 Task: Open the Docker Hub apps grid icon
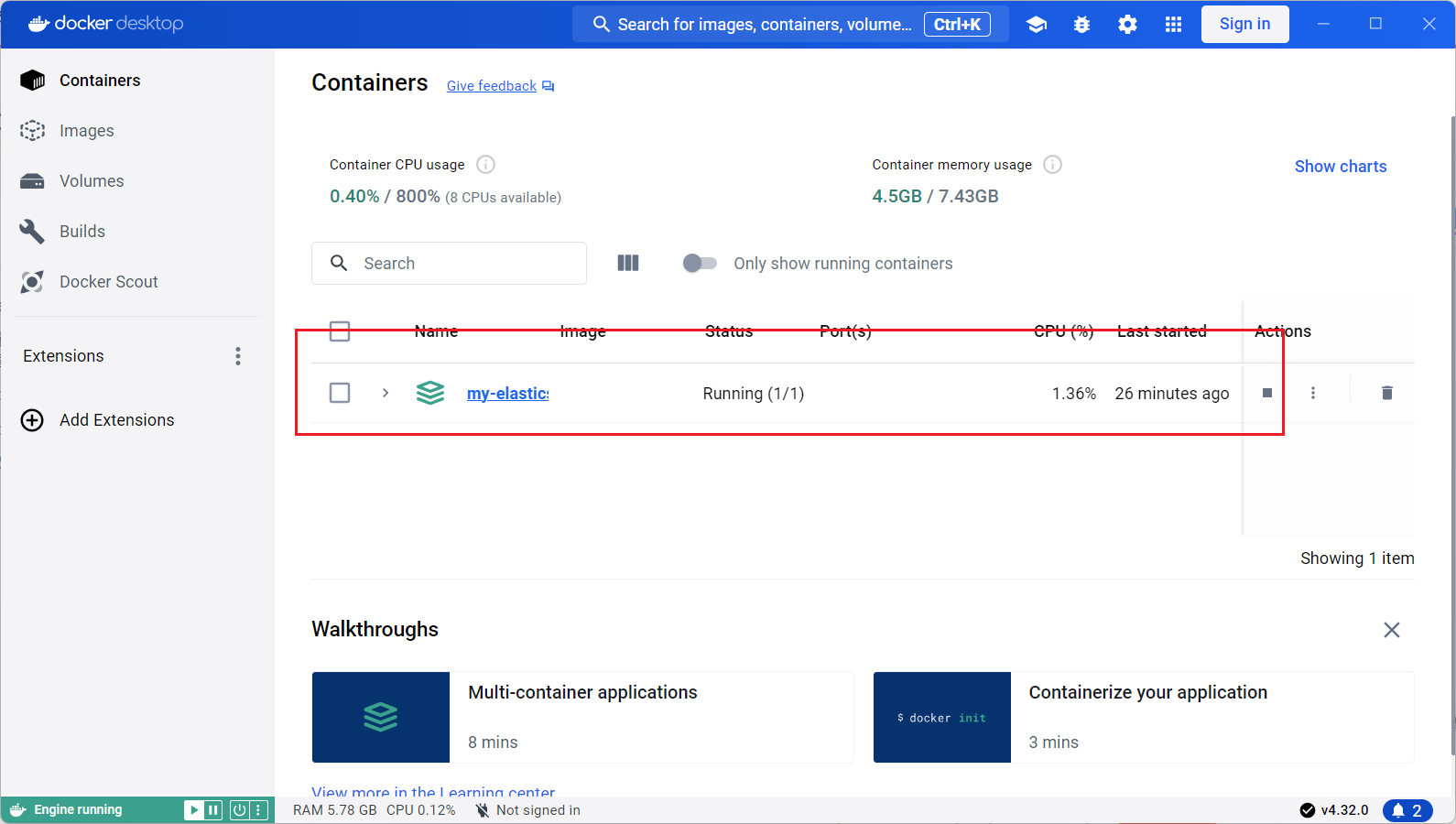[x=1173, y=25]
